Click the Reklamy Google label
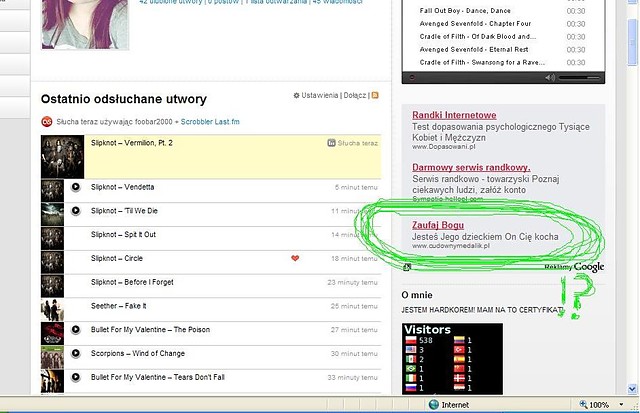Image resolution: width=640 pixels, height=413 pixels. pos(574,267)
